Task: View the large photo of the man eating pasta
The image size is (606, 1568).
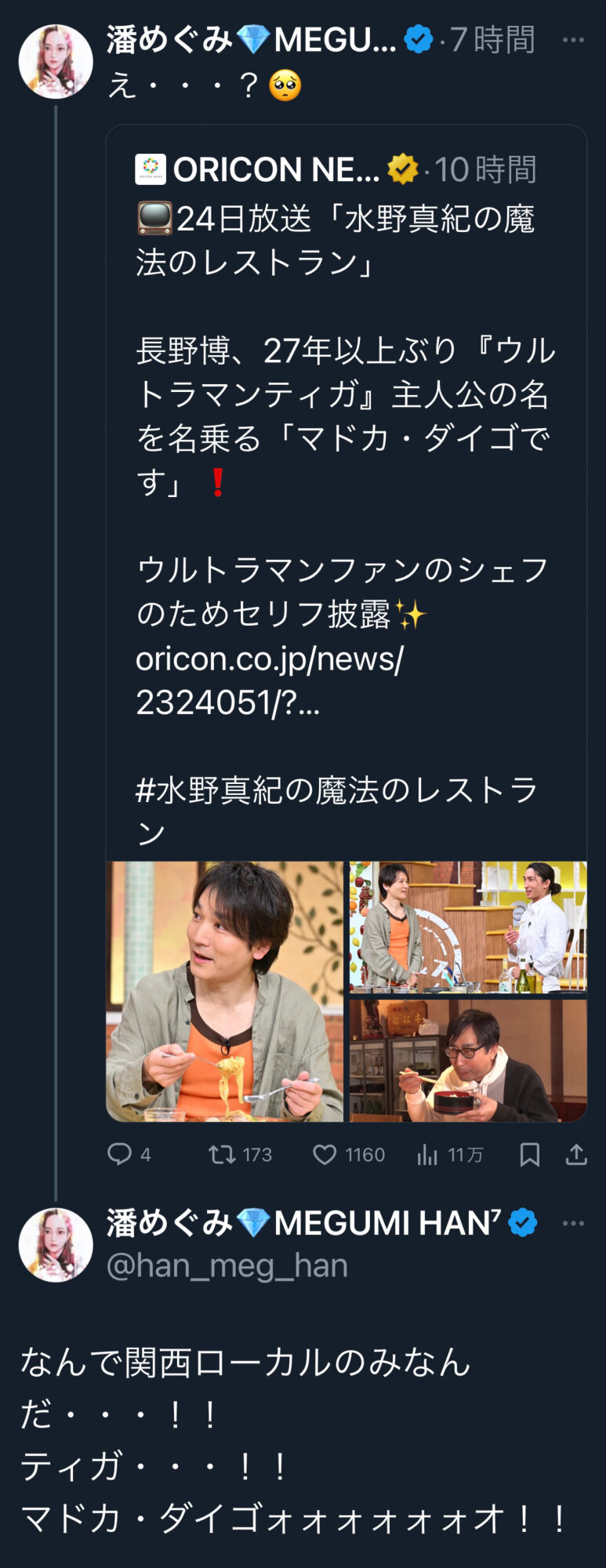Action: click(x=225, y=992)
